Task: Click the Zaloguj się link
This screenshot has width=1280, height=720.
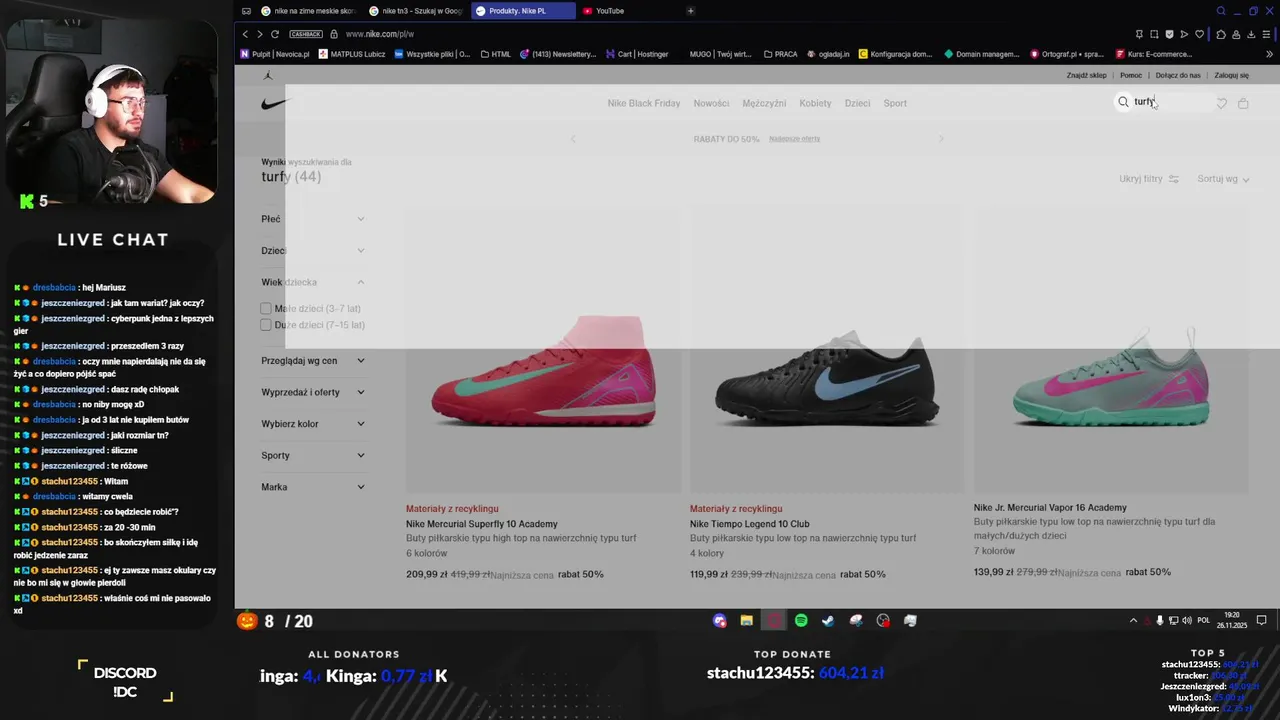Action: (1231, 75)
